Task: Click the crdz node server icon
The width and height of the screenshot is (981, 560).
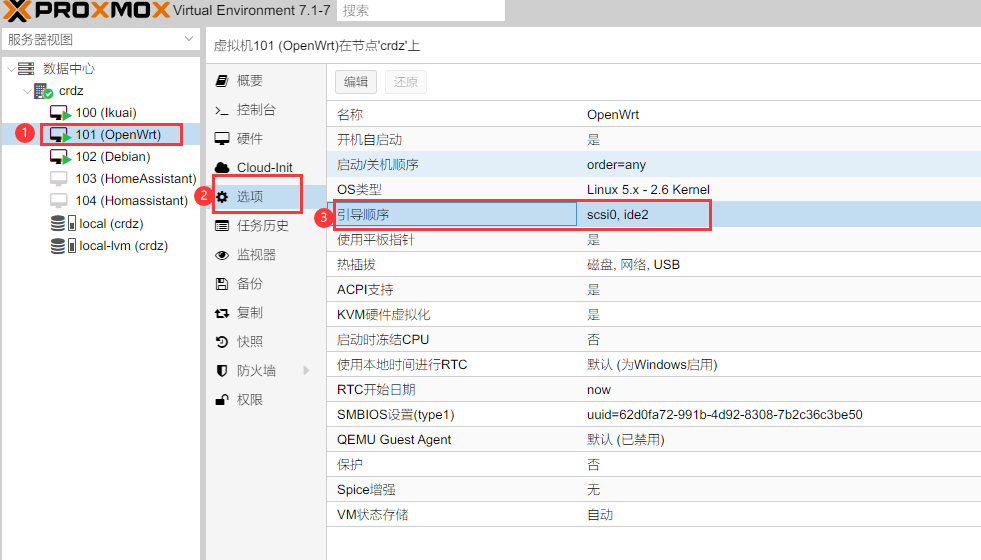Action: 44,91
